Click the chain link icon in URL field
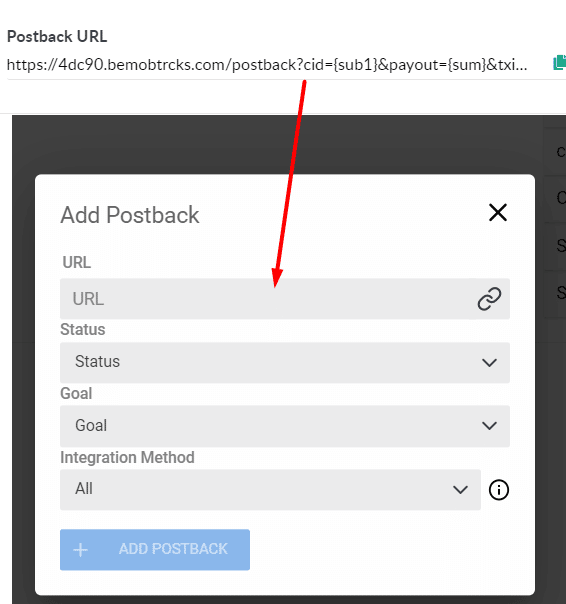 pos(489,299)
